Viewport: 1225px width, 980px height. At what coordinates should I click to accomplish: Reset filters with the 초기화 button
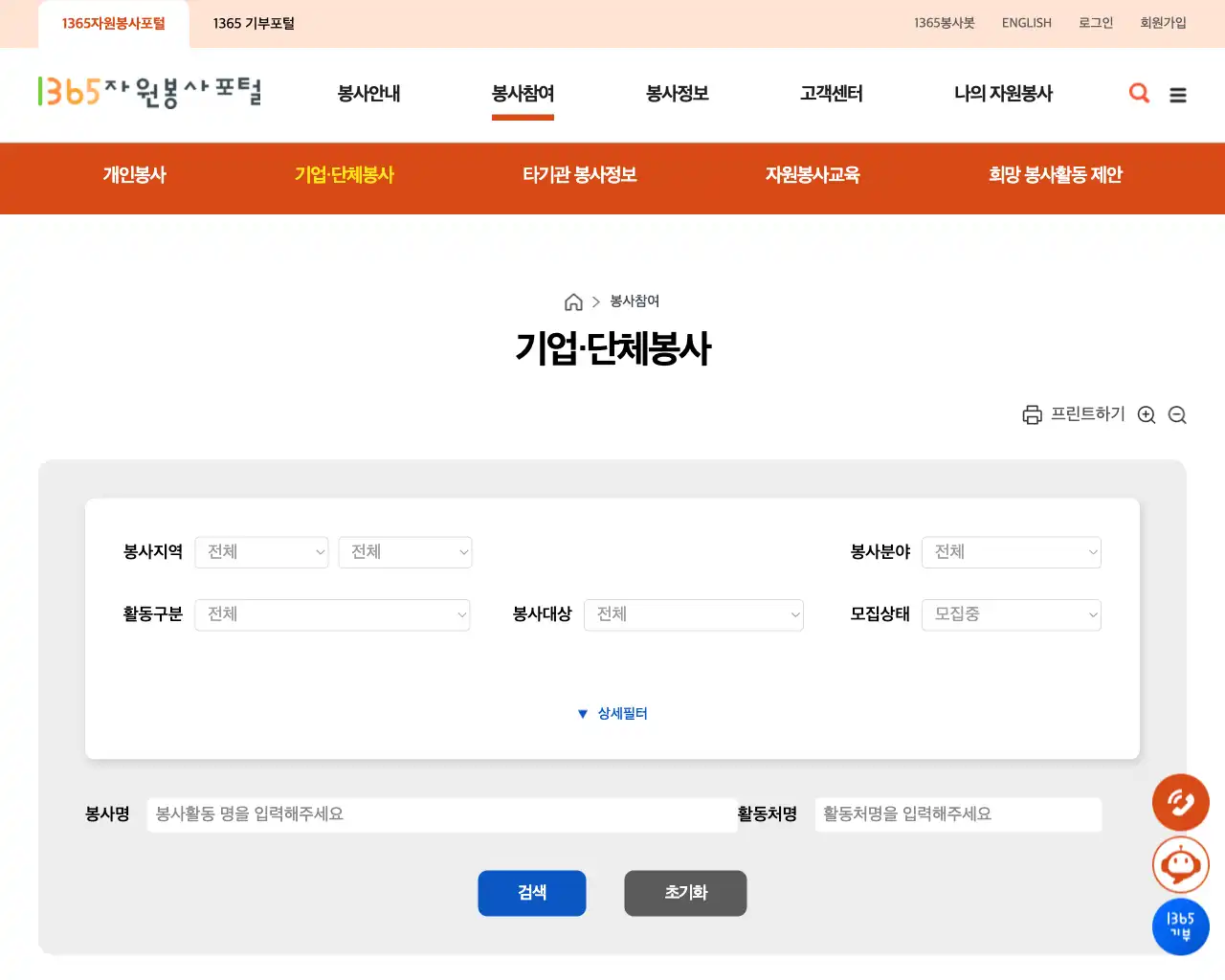[685, 893]
